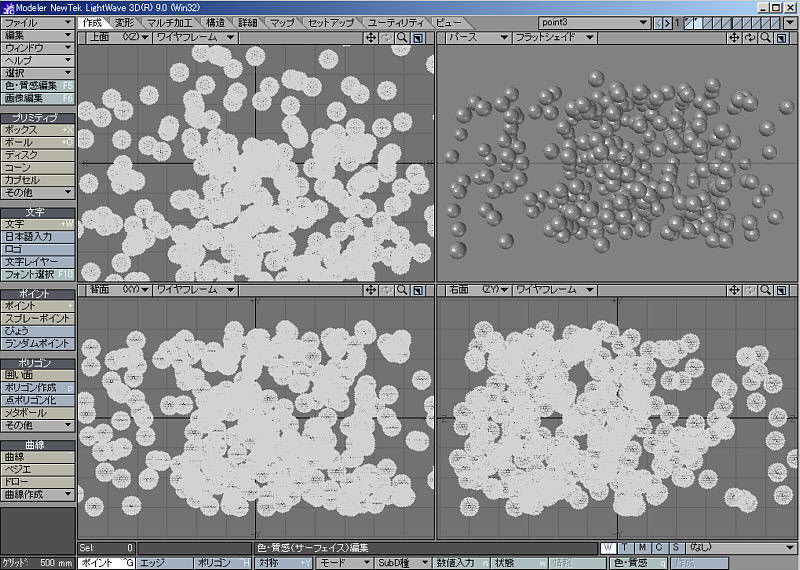Click the スプレーポイント button
The width and height of the screenshot is (800, 570).
tap(38, 318)
